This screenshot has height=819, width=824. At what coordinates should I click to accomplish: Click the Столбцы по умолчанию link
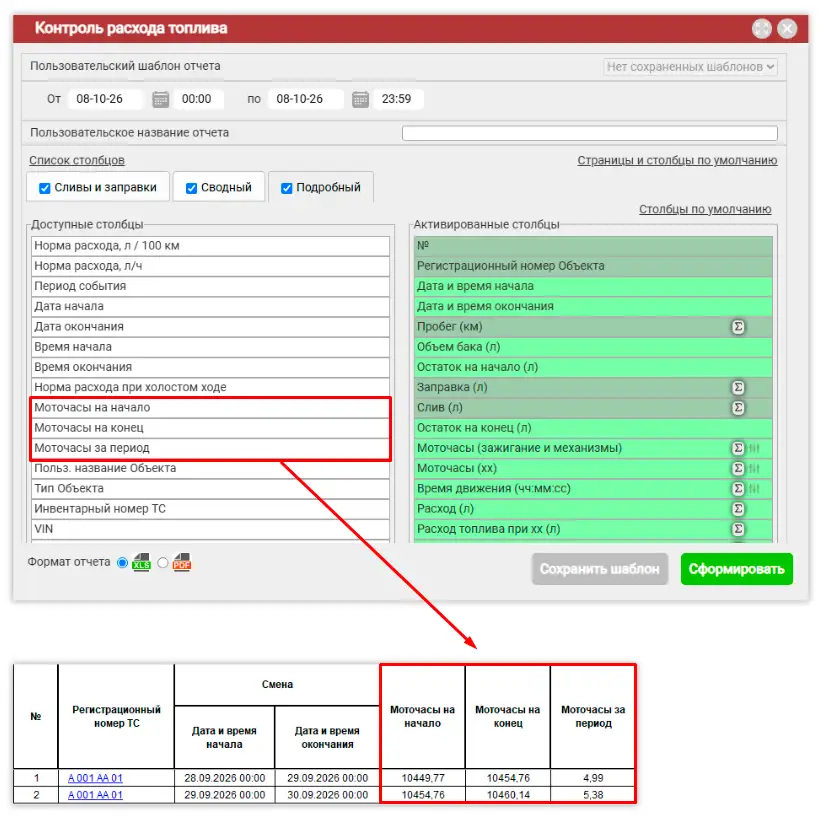coord(705,209)
